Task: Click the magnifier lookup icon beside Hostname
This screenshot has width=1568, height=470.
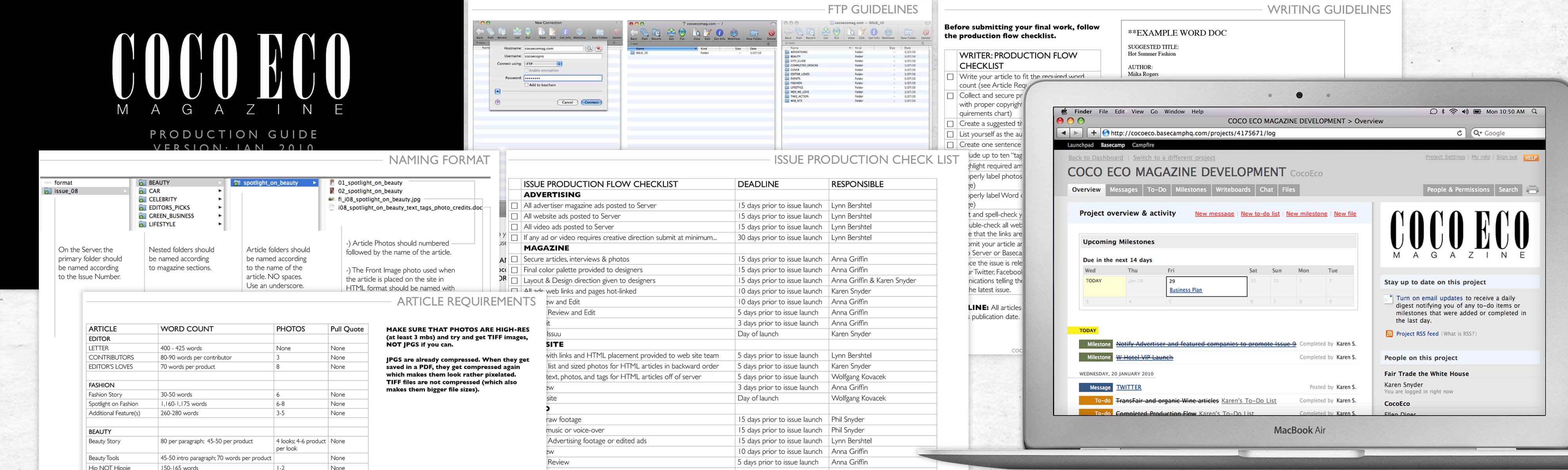Action: [x=589, y=49]
